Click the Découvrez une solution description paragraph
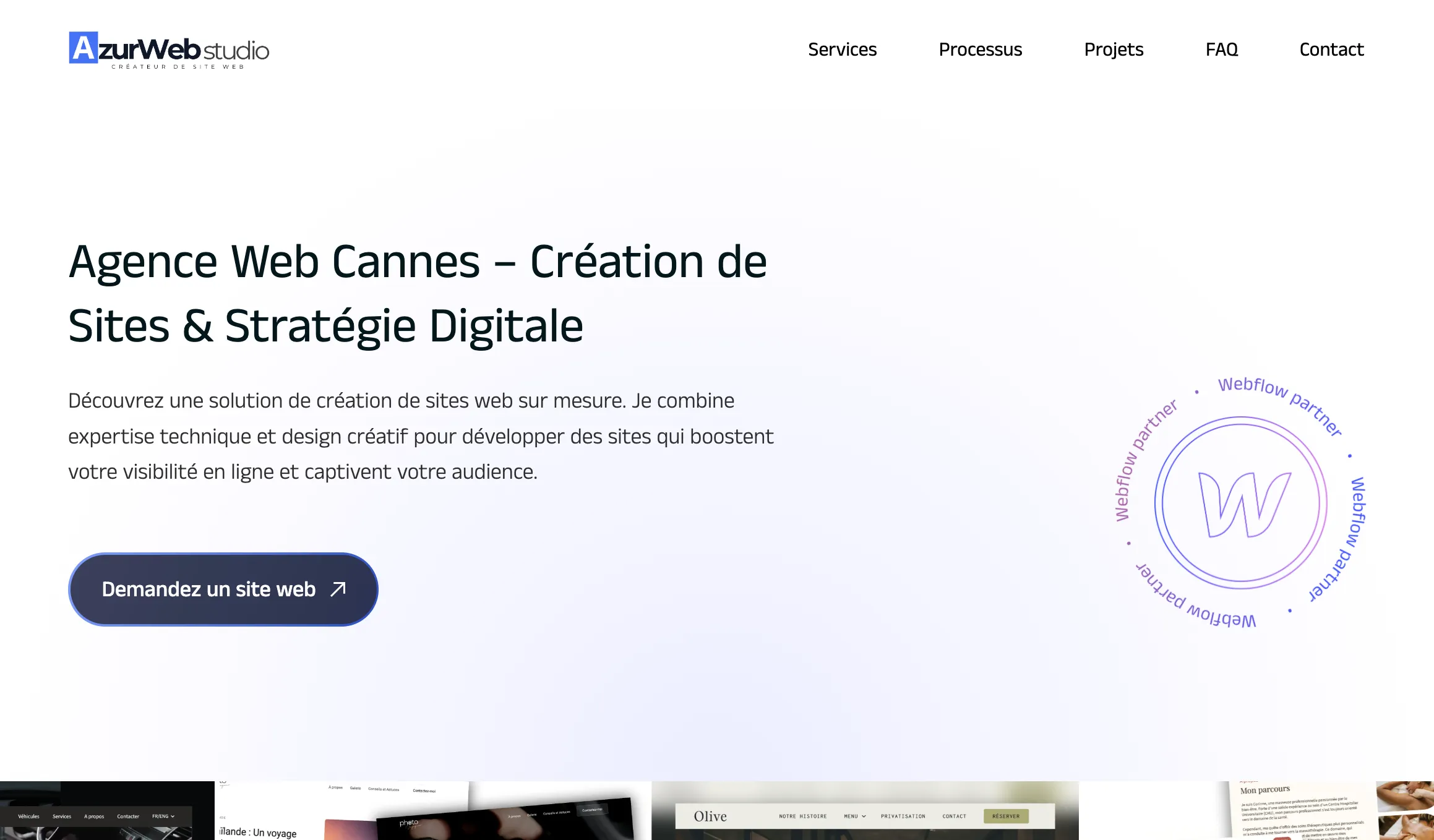This screenshot has width=1434, height=840. point(421,436)
